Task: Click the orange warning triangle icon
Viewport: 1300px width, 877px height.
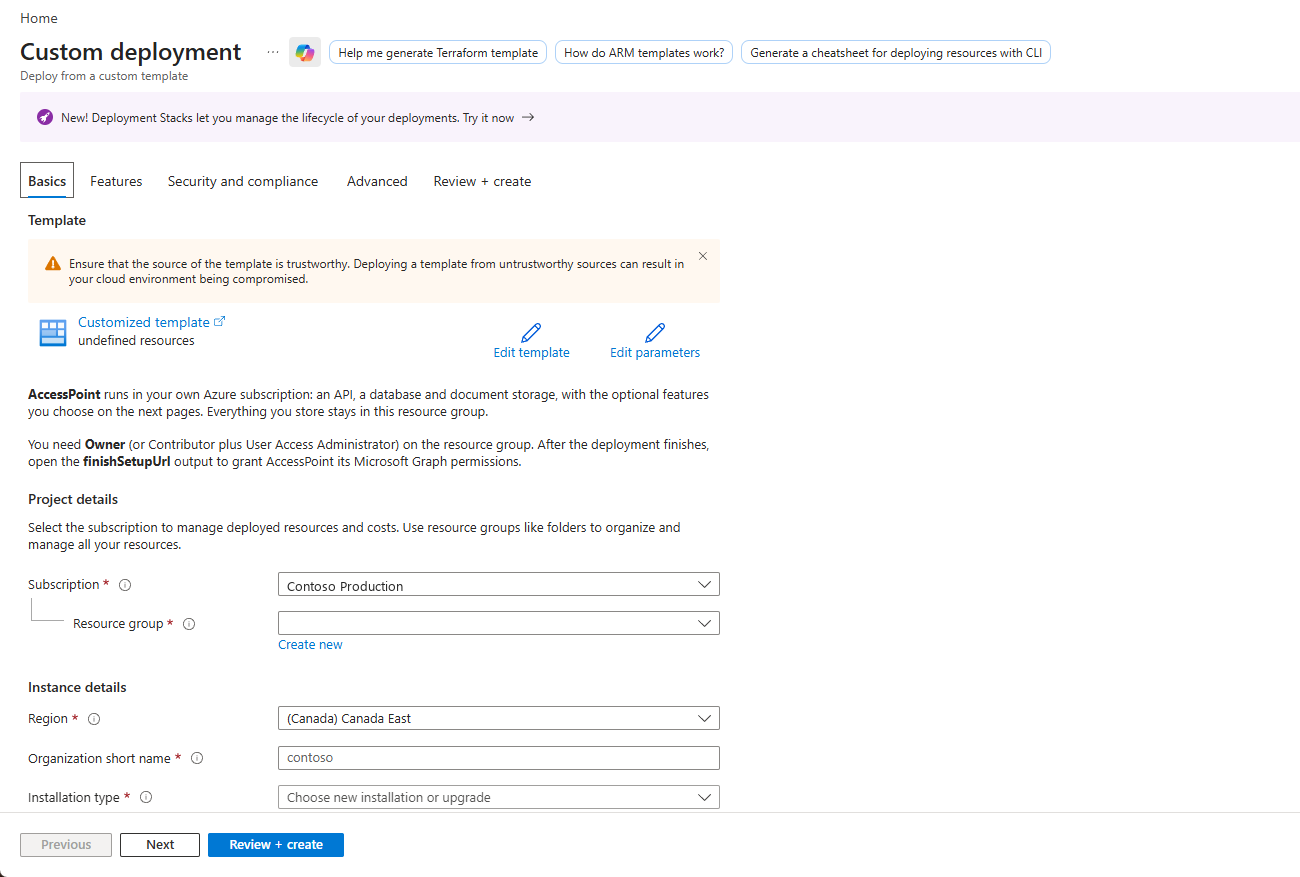Action: [x=53, y=264]
